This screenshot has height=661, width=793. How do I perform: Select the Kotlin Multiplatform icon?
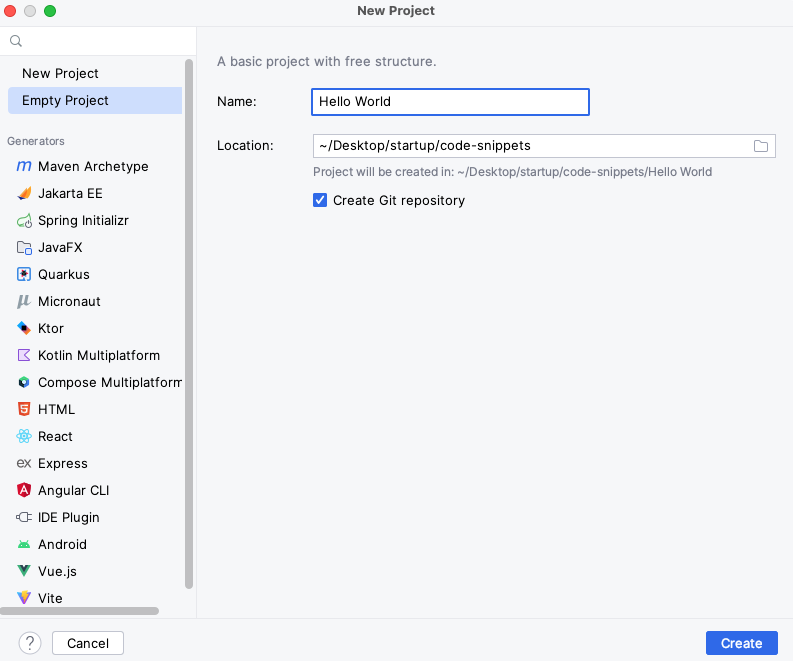point(24,355)
